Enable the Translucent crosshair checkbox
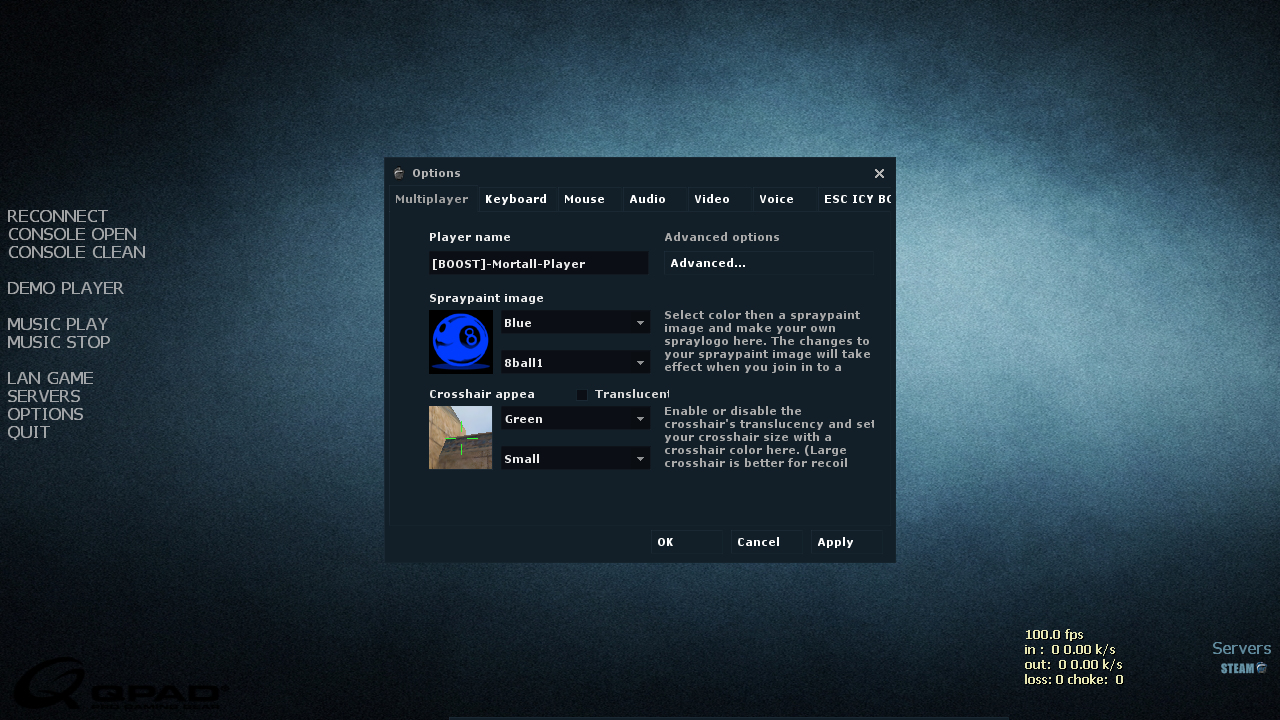1280x720 pixels. click(x=582, y=395)
